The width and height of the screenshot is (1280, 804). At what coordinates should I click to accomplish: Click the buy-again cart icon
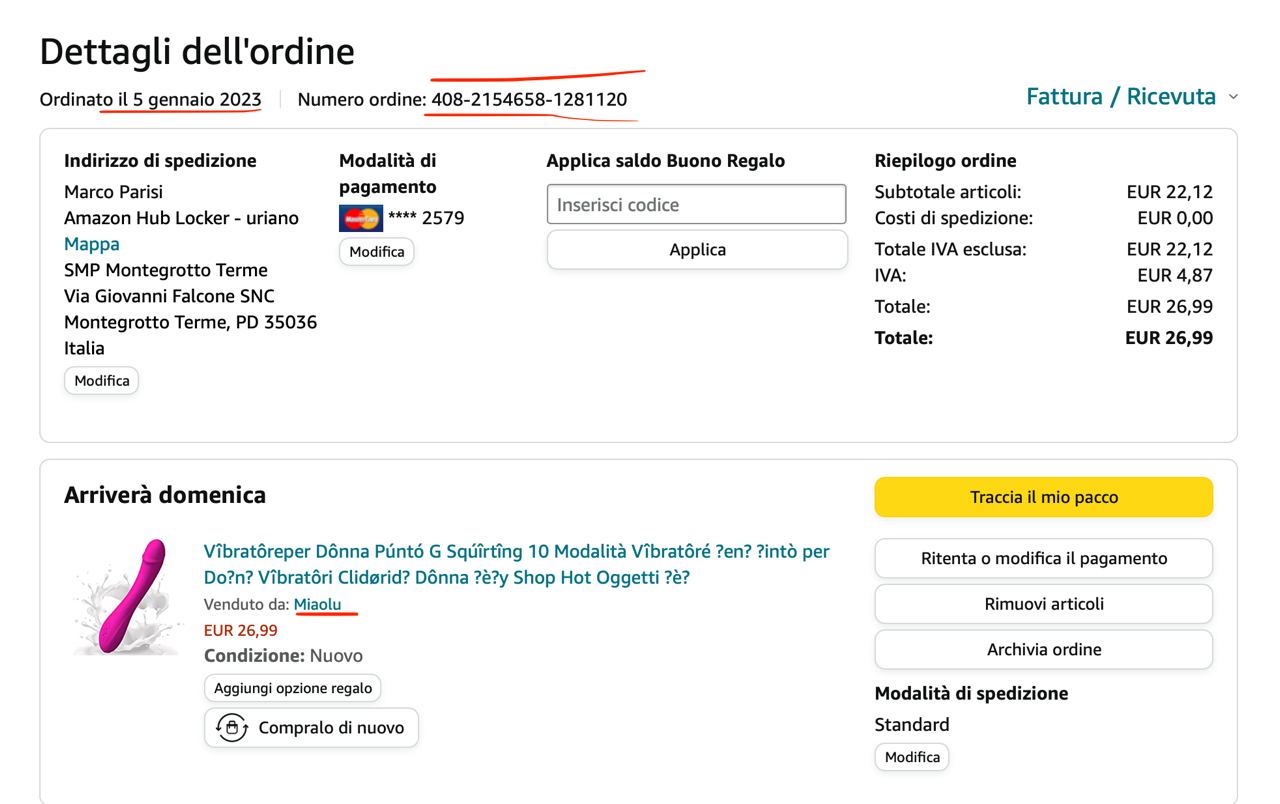[x=232, y=728]
